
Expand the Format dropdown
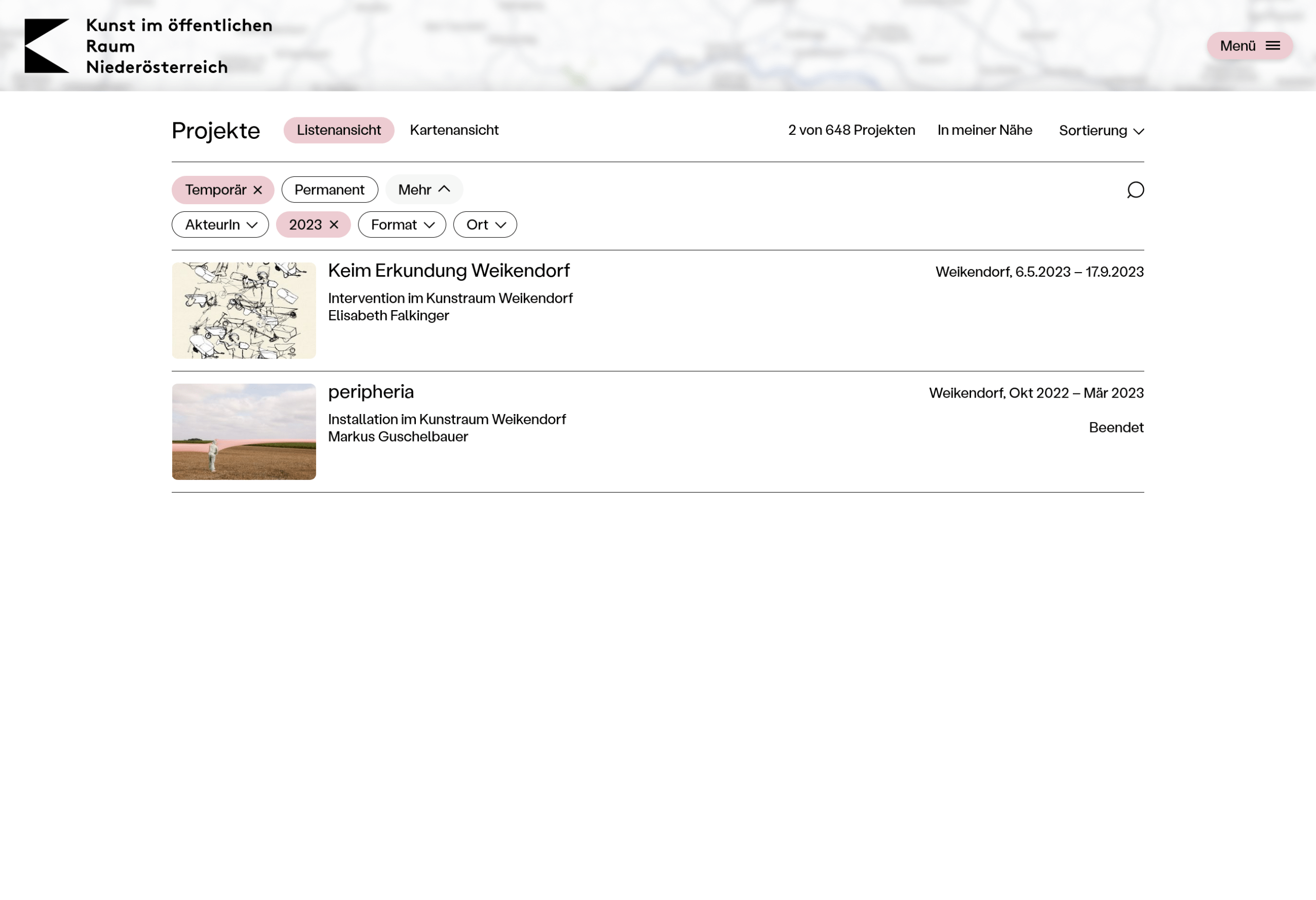pyautogui.click(x=401, y=225)
